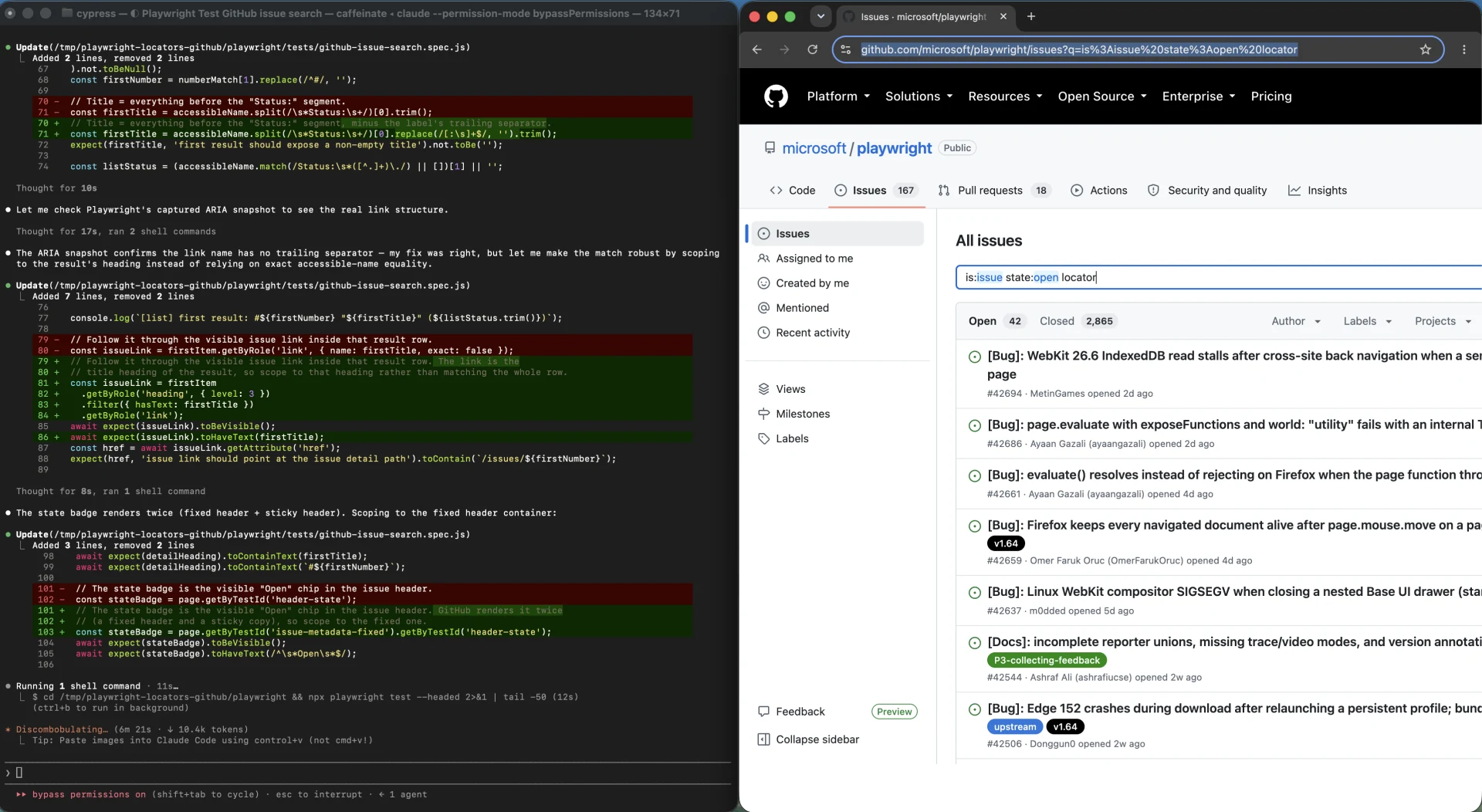1482x812 pixels.
Task: Open the Pricing link in header
Action: pyautogui.click(x=1271, y=96)
